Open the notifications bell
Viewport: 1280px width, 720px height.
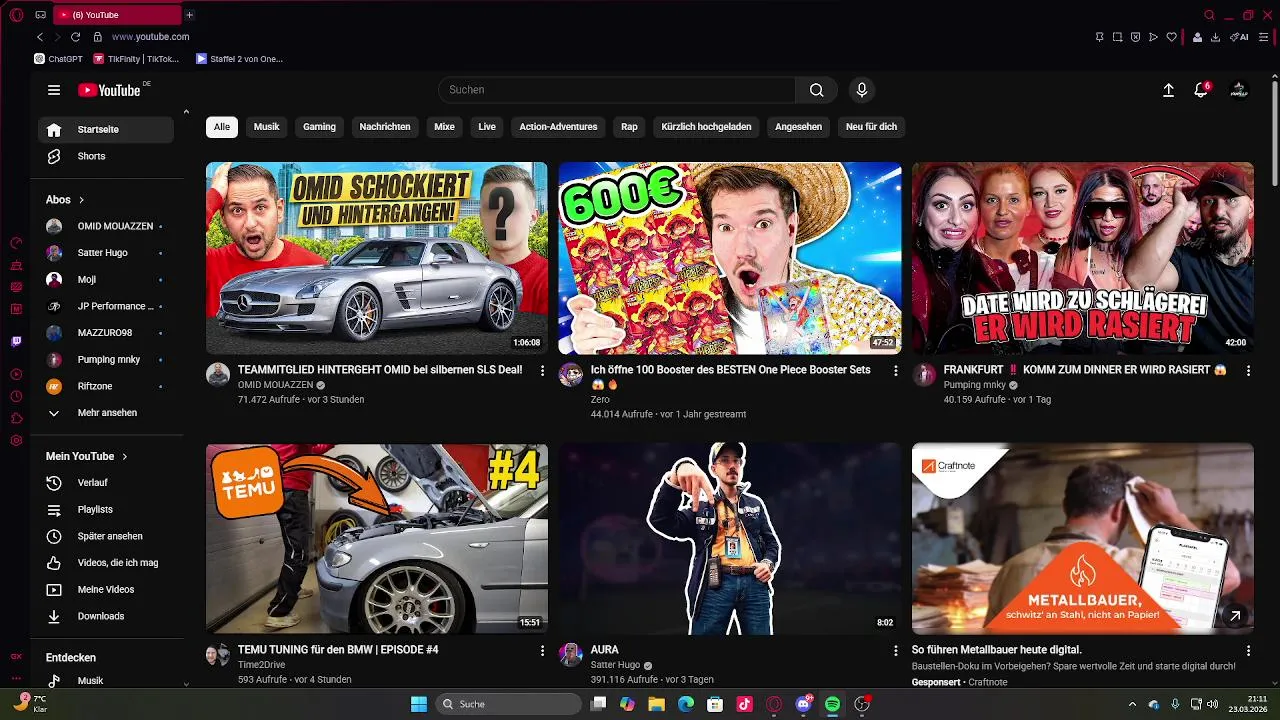[1202, 90]
